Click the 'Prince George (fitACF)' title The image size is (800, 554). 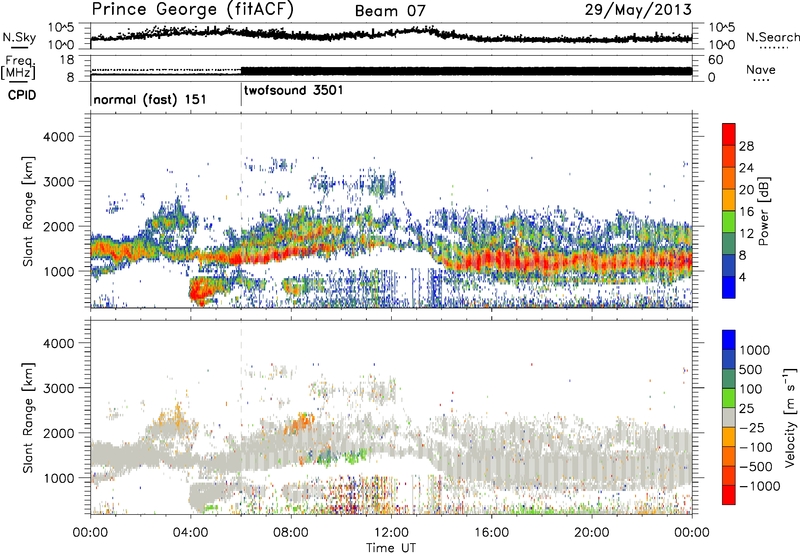tap(193, 9)
